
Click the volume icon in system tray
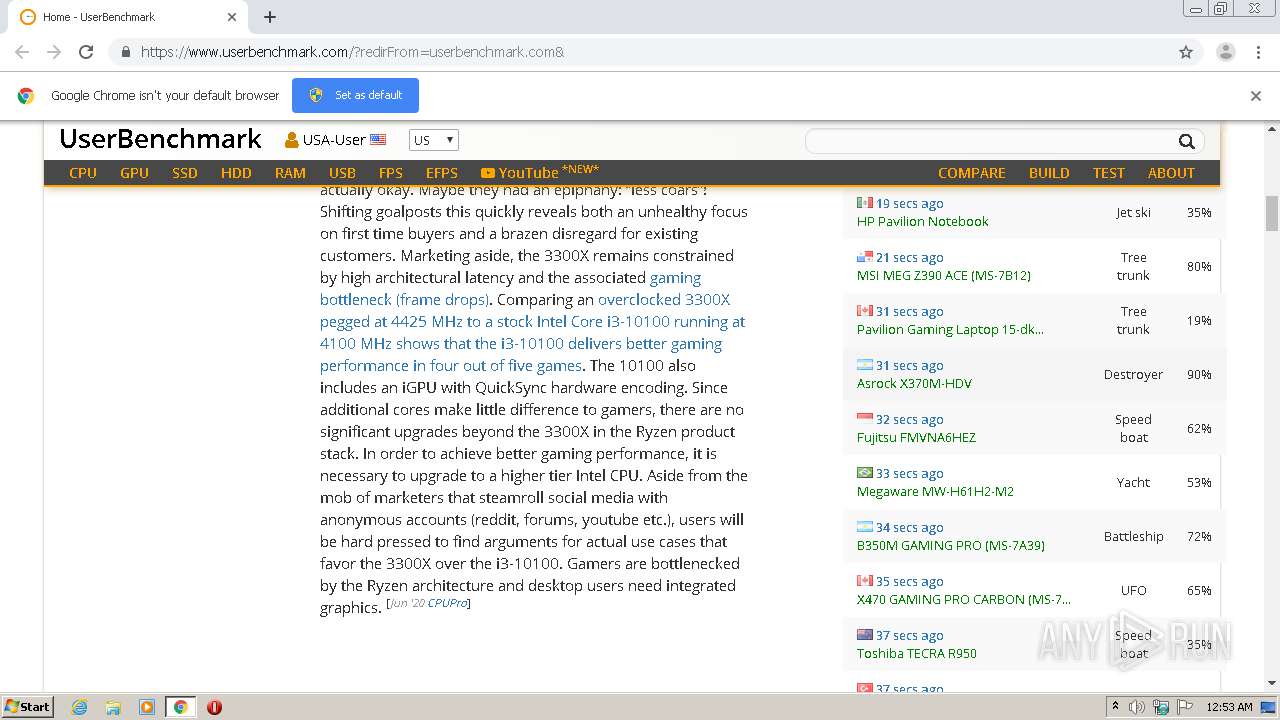1138,707
